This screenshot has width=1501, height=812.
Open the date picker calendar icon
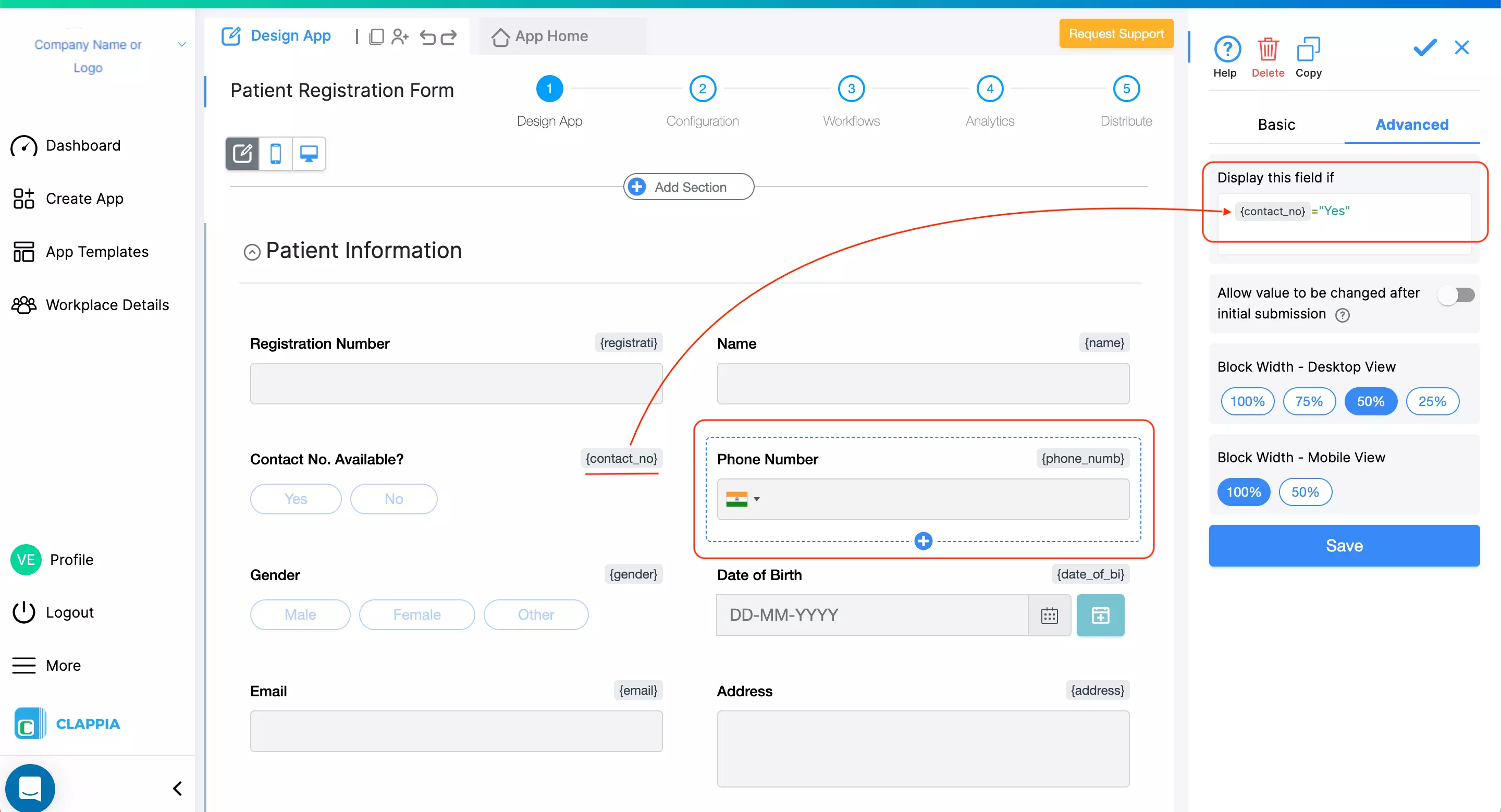[x=1049, y=615]
